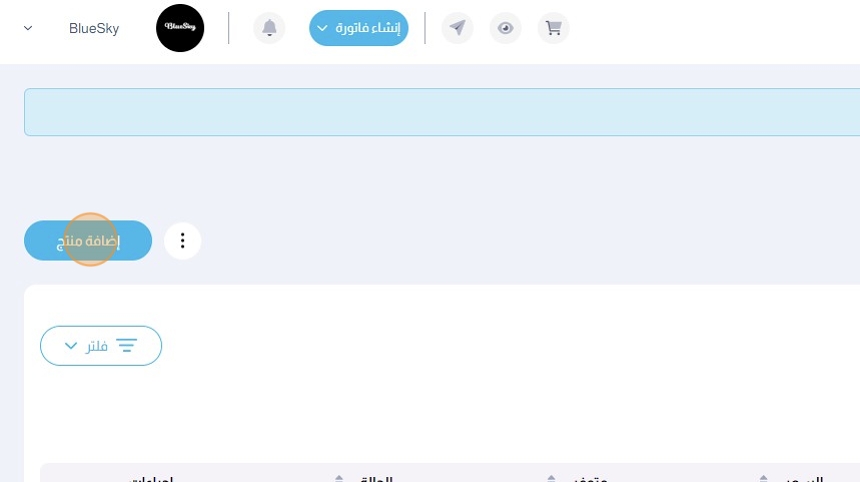Click the إضافة منتج button
This screenshot has height=482, width=860.
click(88, 241)
